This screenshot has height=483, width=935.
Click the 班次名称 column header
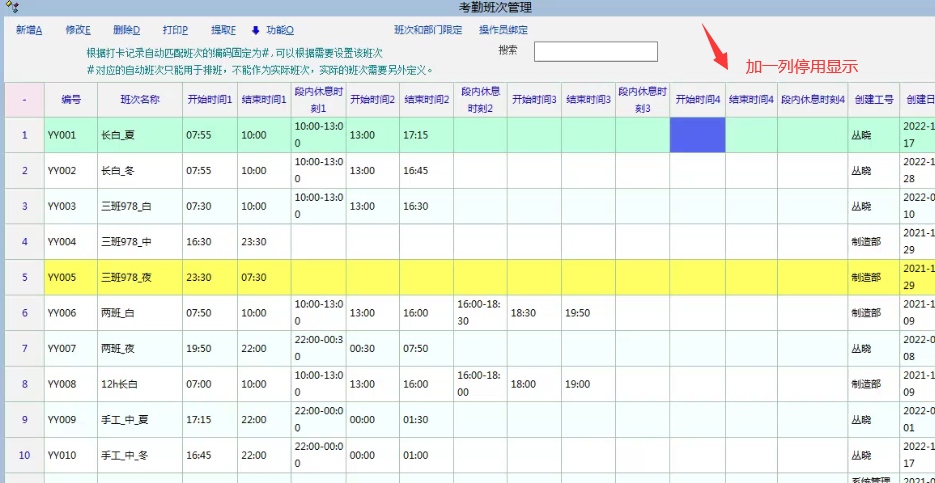point(140,100)
